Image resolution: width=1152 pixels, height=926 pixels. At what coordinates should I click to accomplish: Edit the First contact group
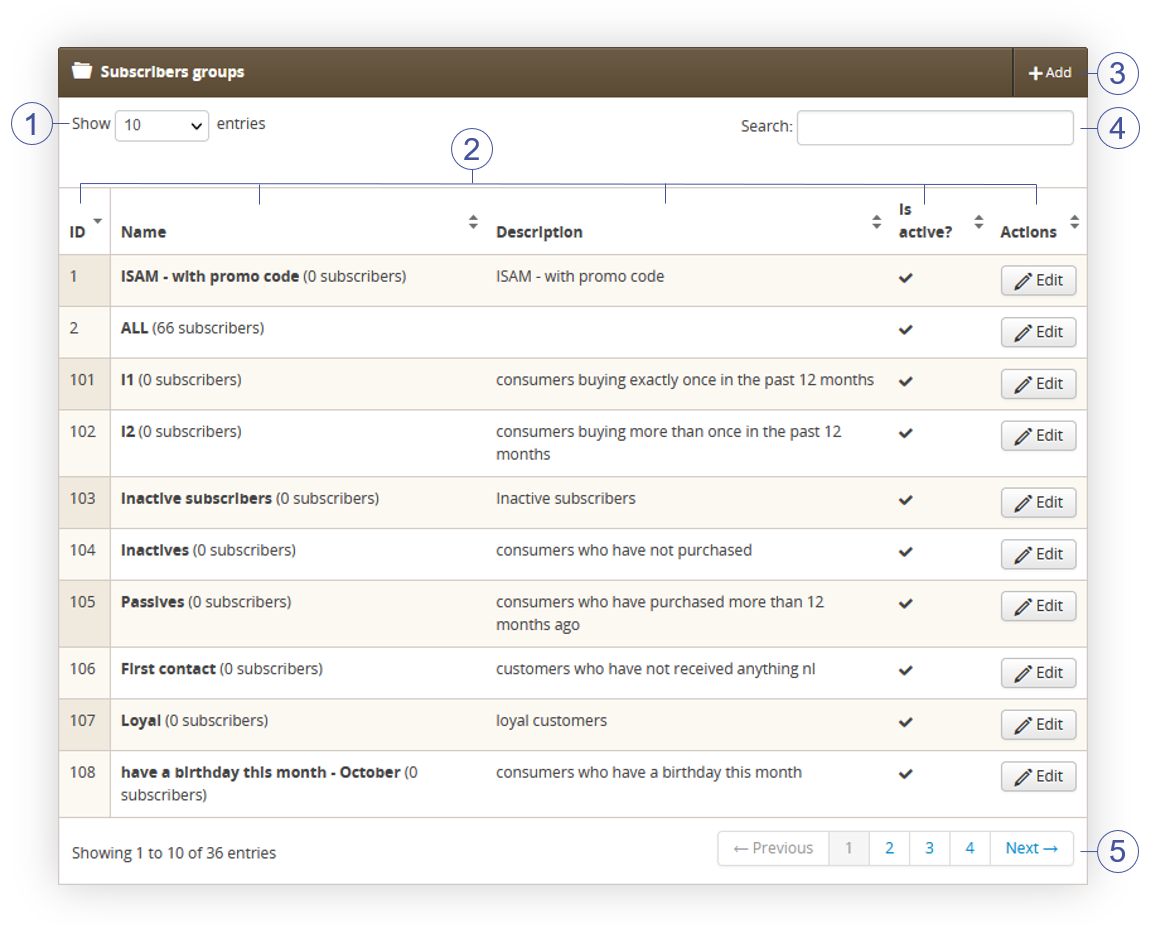click(1038, 673)
